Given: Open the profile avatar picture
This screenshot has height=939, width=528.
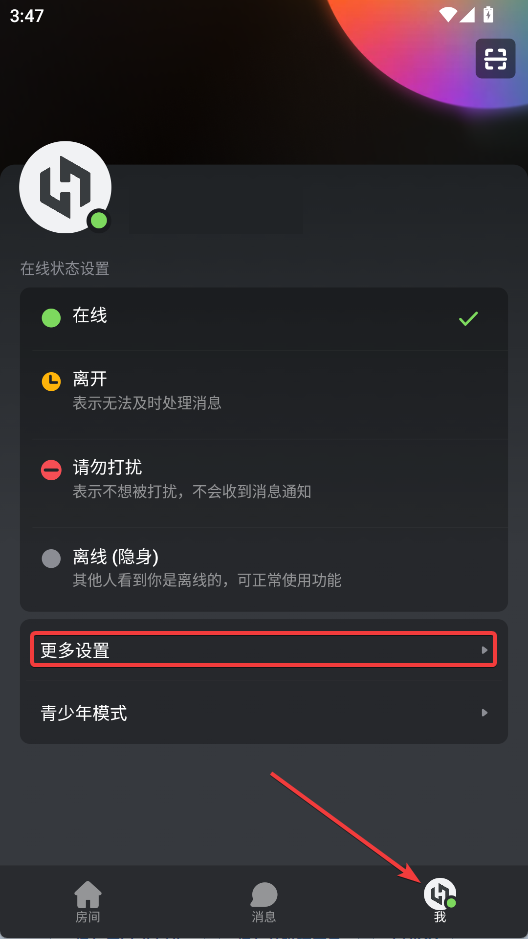Looking at the screenshot, I should click(65, 187).
